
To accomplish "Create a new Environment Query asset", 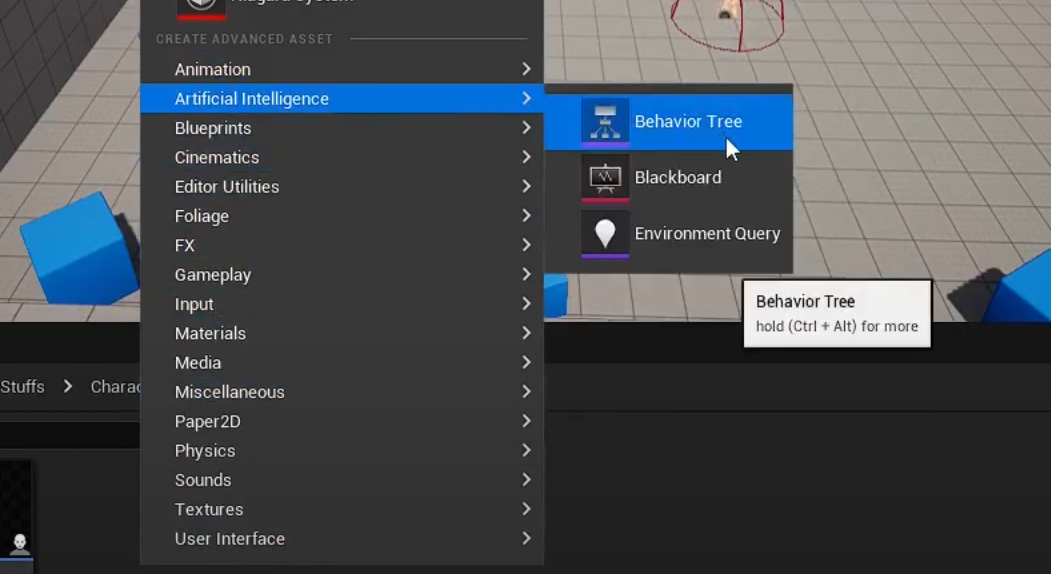I will [x=669, y=234].
